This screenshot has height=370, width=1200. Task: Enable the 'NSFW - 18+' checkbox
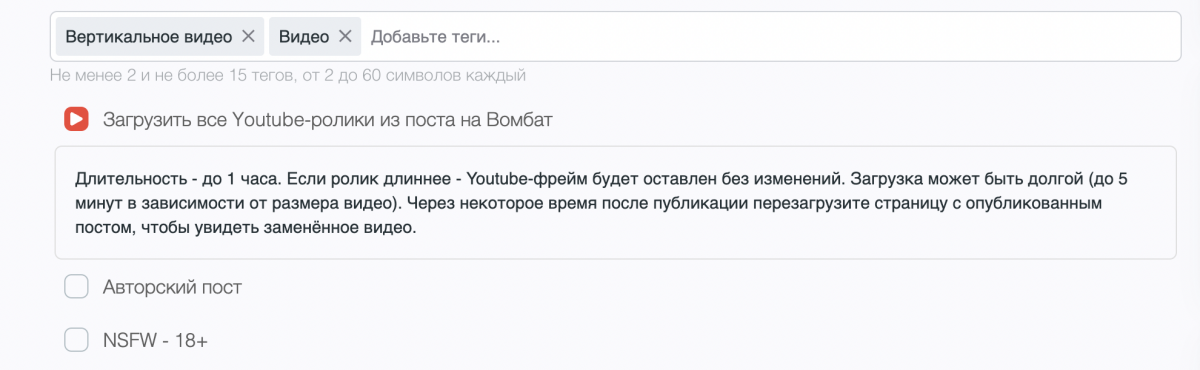[76, 340]
